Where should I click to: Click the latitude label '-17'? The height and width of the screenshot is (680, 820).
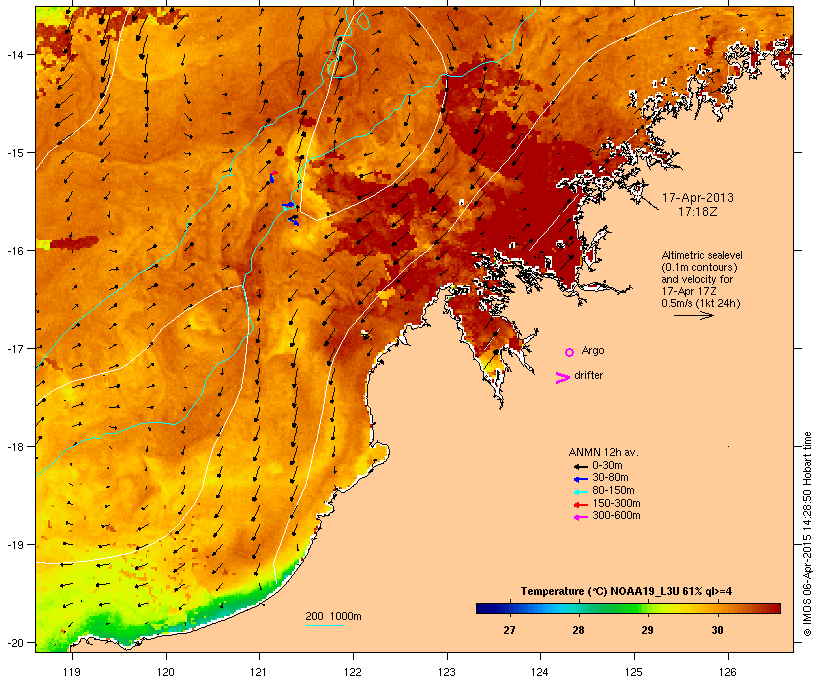[x=14, y=349]
